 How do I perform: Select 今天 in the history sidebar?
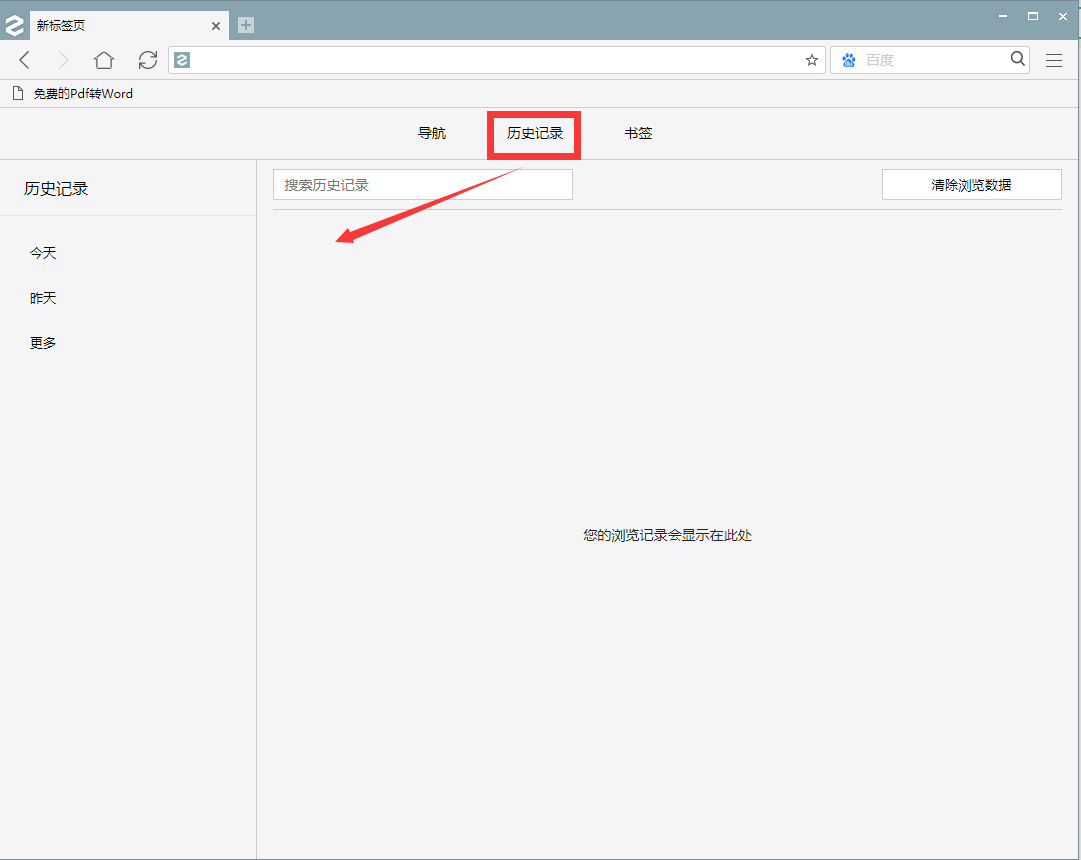[43, 253]
